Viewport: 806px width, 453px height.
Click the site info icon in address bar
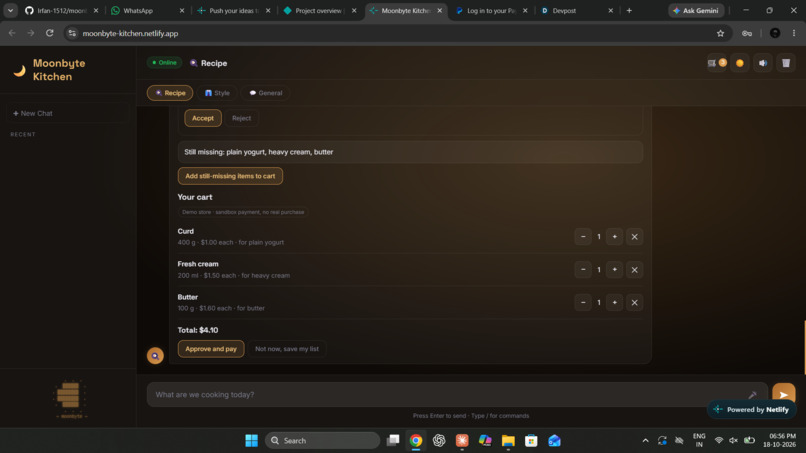pyautogui.click(x=72, y=33)
